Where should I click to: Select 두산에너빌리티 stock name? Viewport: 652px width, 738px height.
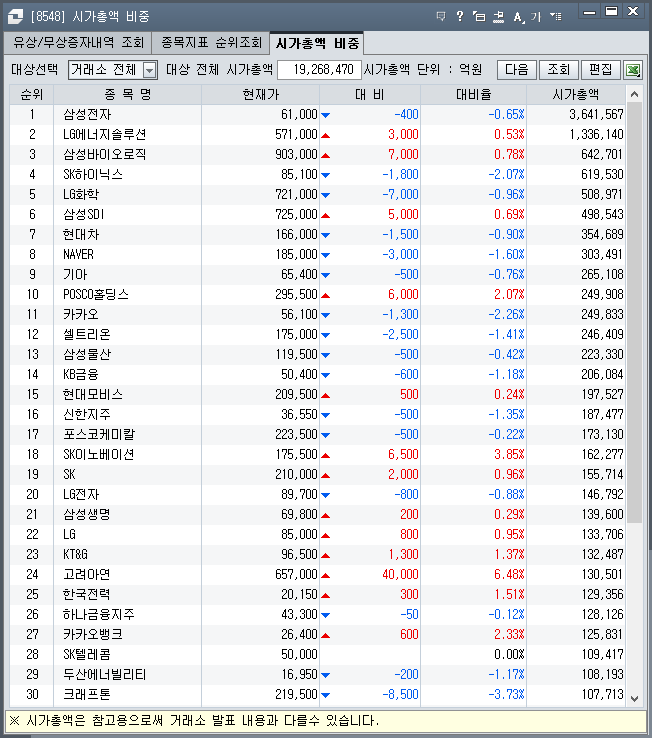click(x=105, y=674)
